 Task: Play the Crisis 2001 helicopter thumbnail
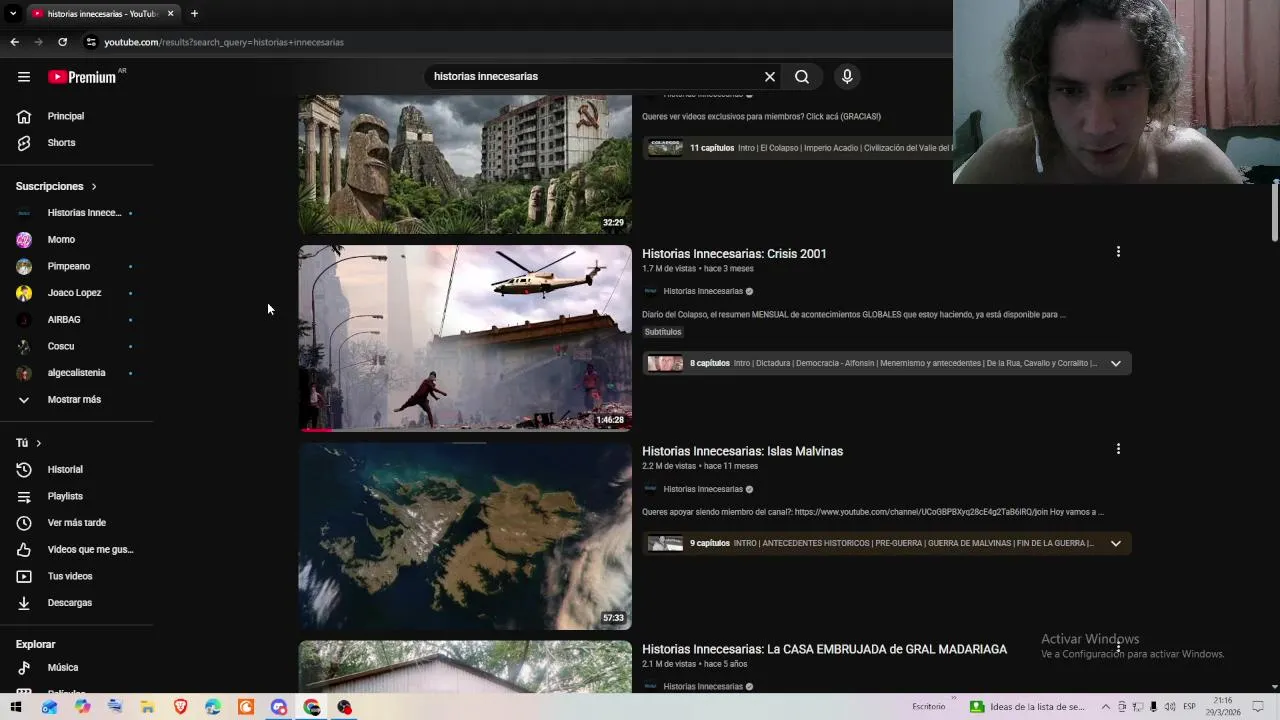tap(465, 338)
